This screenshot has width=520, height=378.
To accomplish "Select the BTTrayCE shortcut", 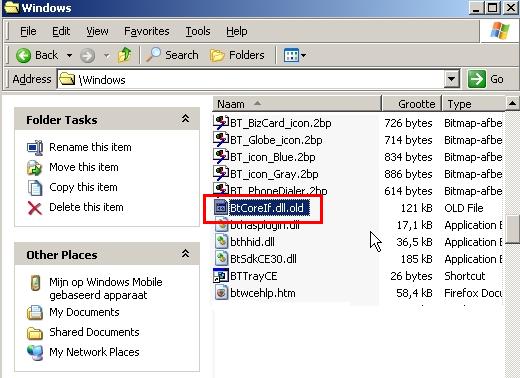I will [x=254, y=276].
